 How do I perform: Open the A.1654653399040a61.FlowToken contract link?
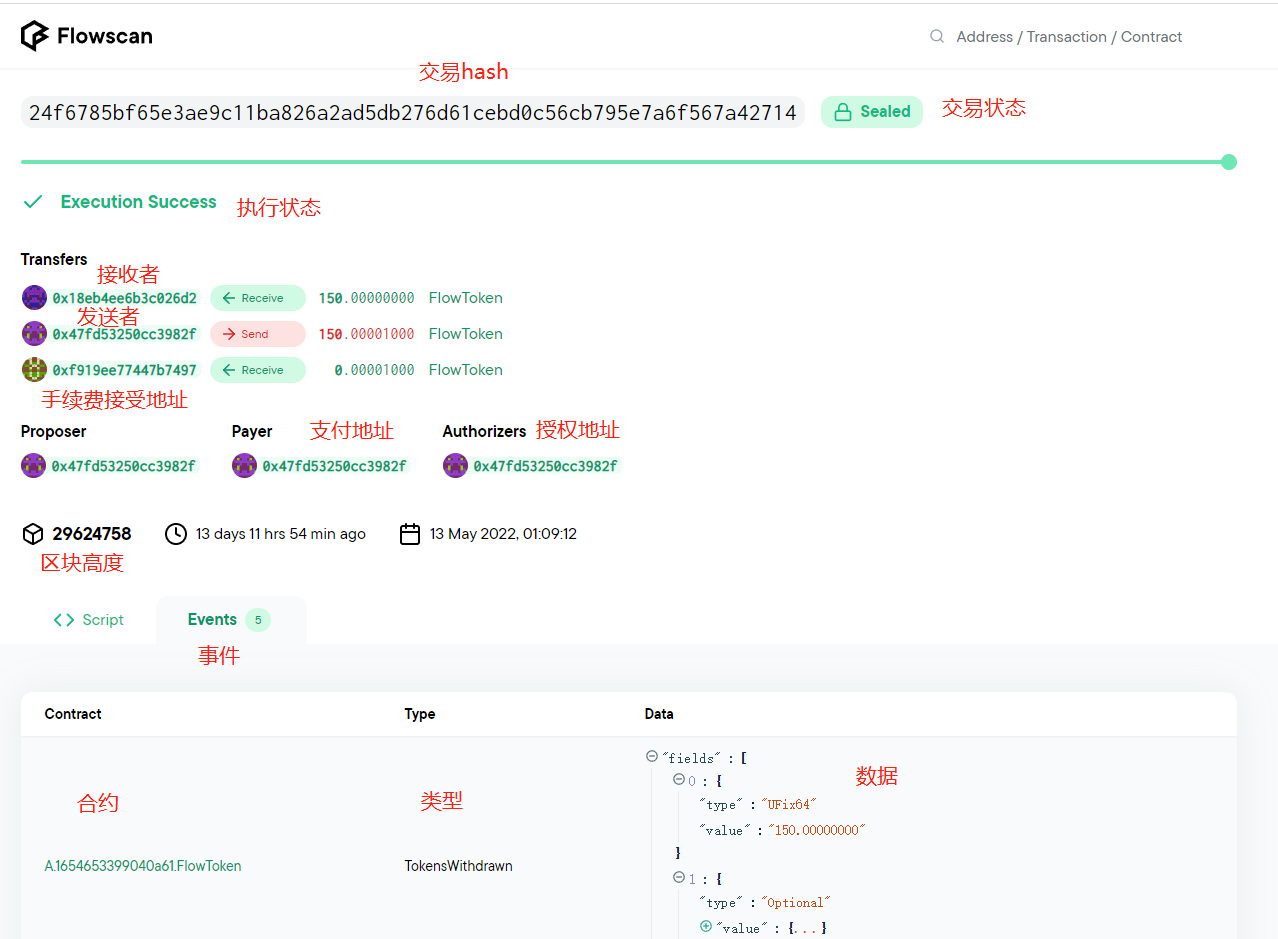[143, 866]
